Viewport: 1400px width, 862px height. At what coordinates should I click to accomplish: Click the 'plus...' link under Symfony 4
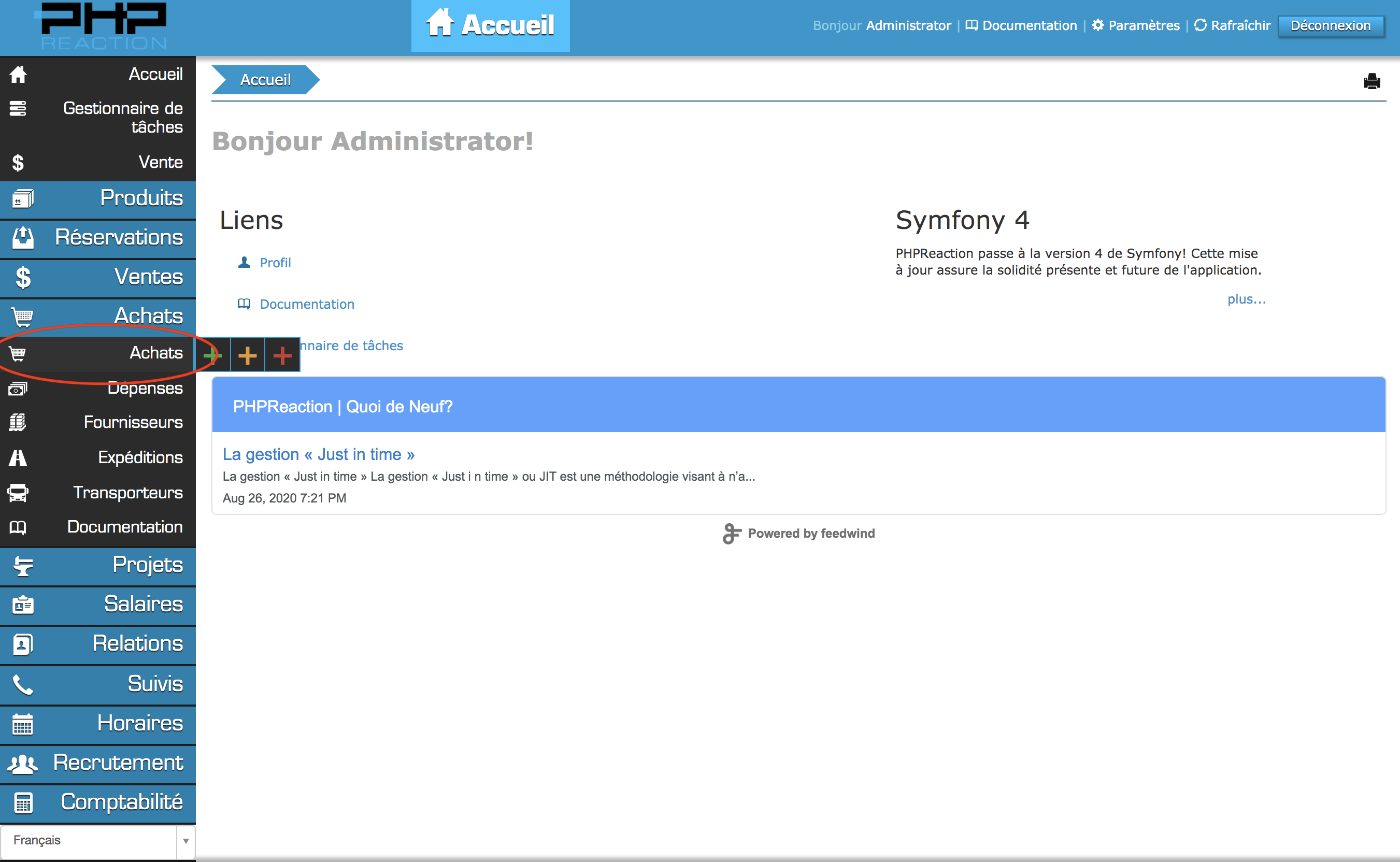pyautogui.click(x=1246, y=299)
